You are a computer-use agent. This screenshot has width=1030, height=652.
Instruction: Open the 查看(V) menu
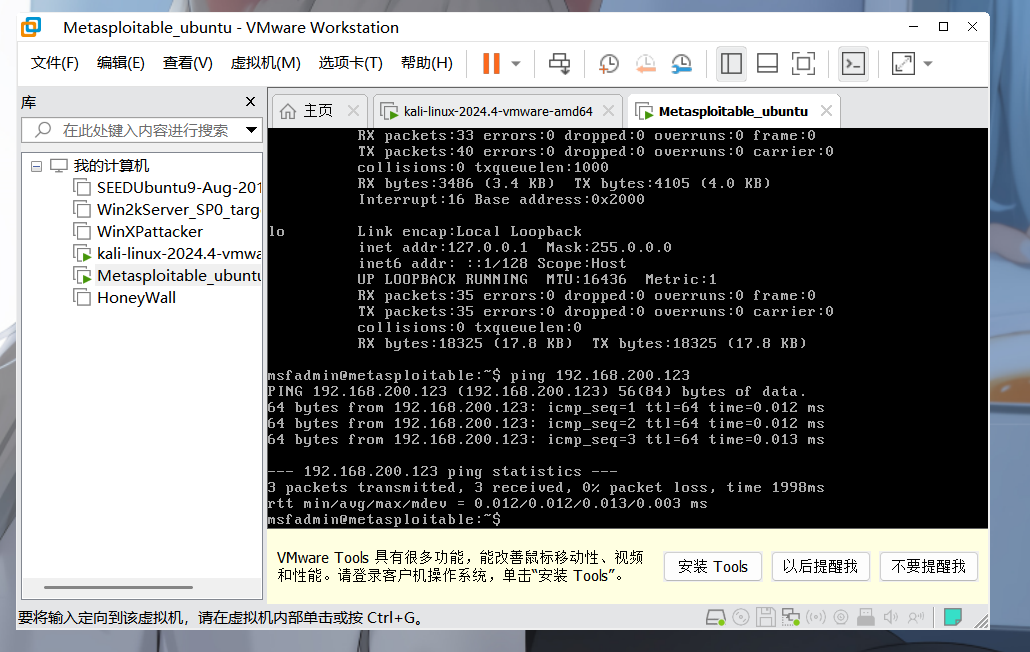pos(188,63)
